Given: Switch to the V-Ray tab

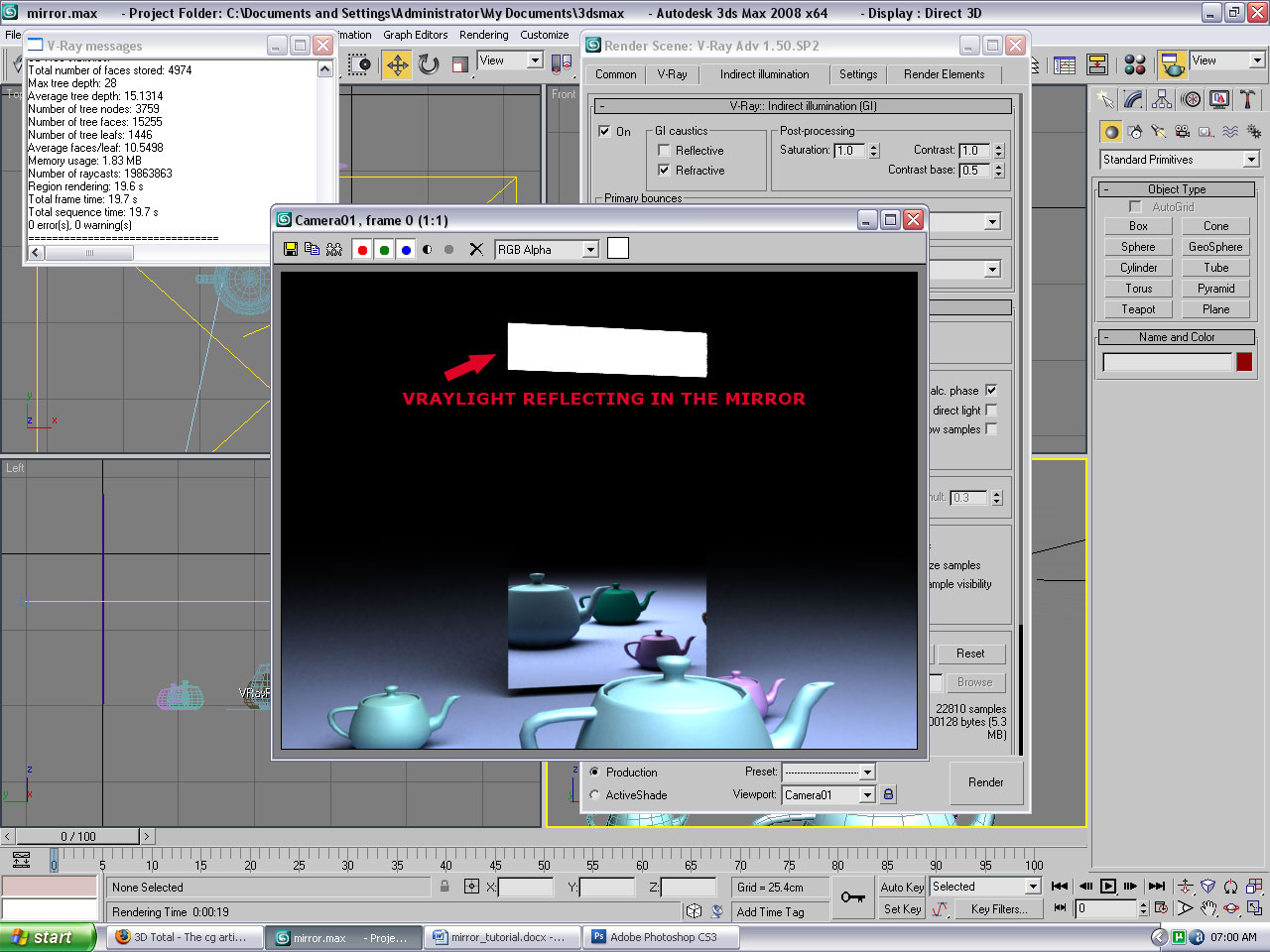Looking at the screenshot, I should pos(672,74).
